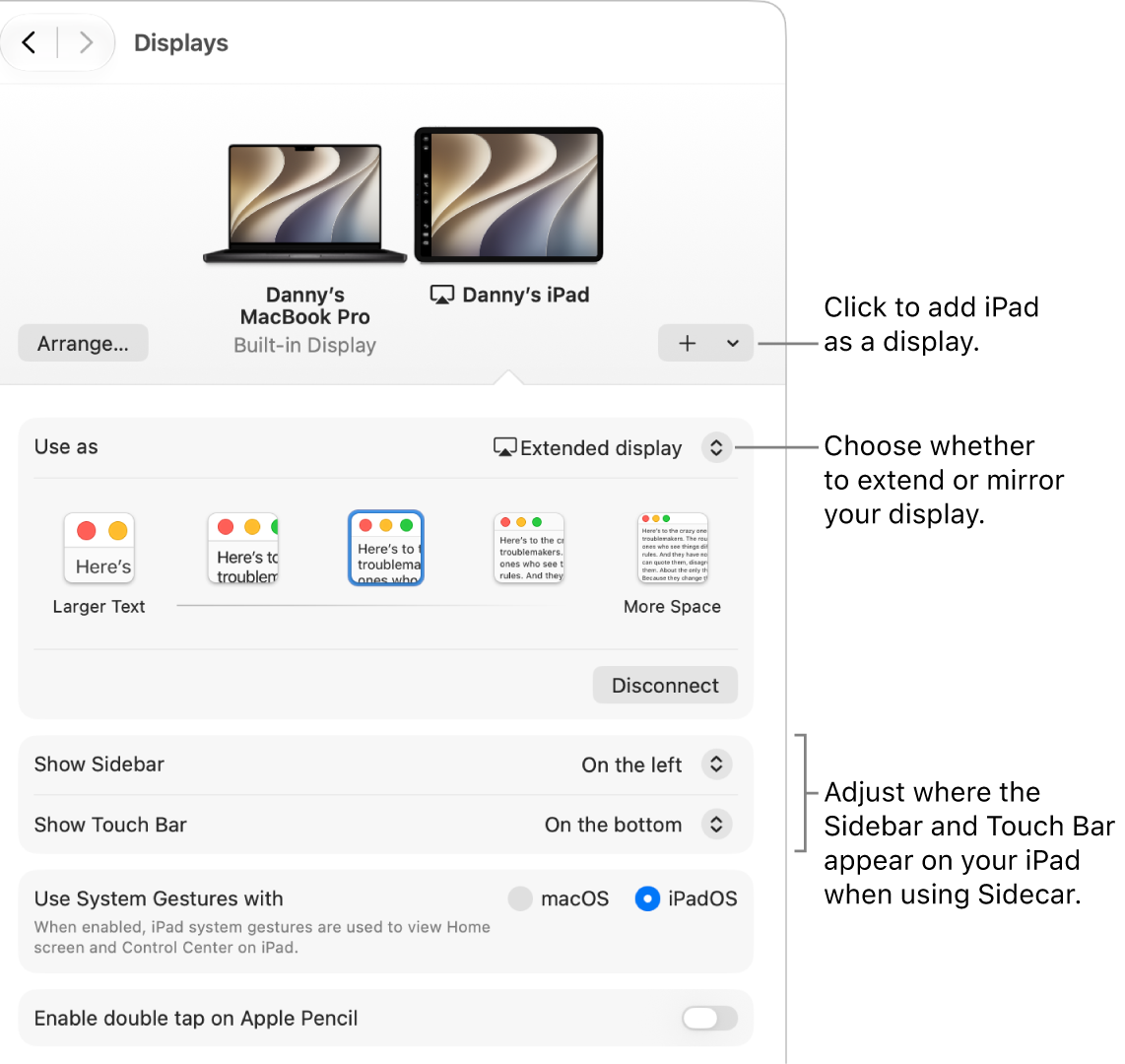Choose the second resolution option thumbnail

tap(243, 548)
